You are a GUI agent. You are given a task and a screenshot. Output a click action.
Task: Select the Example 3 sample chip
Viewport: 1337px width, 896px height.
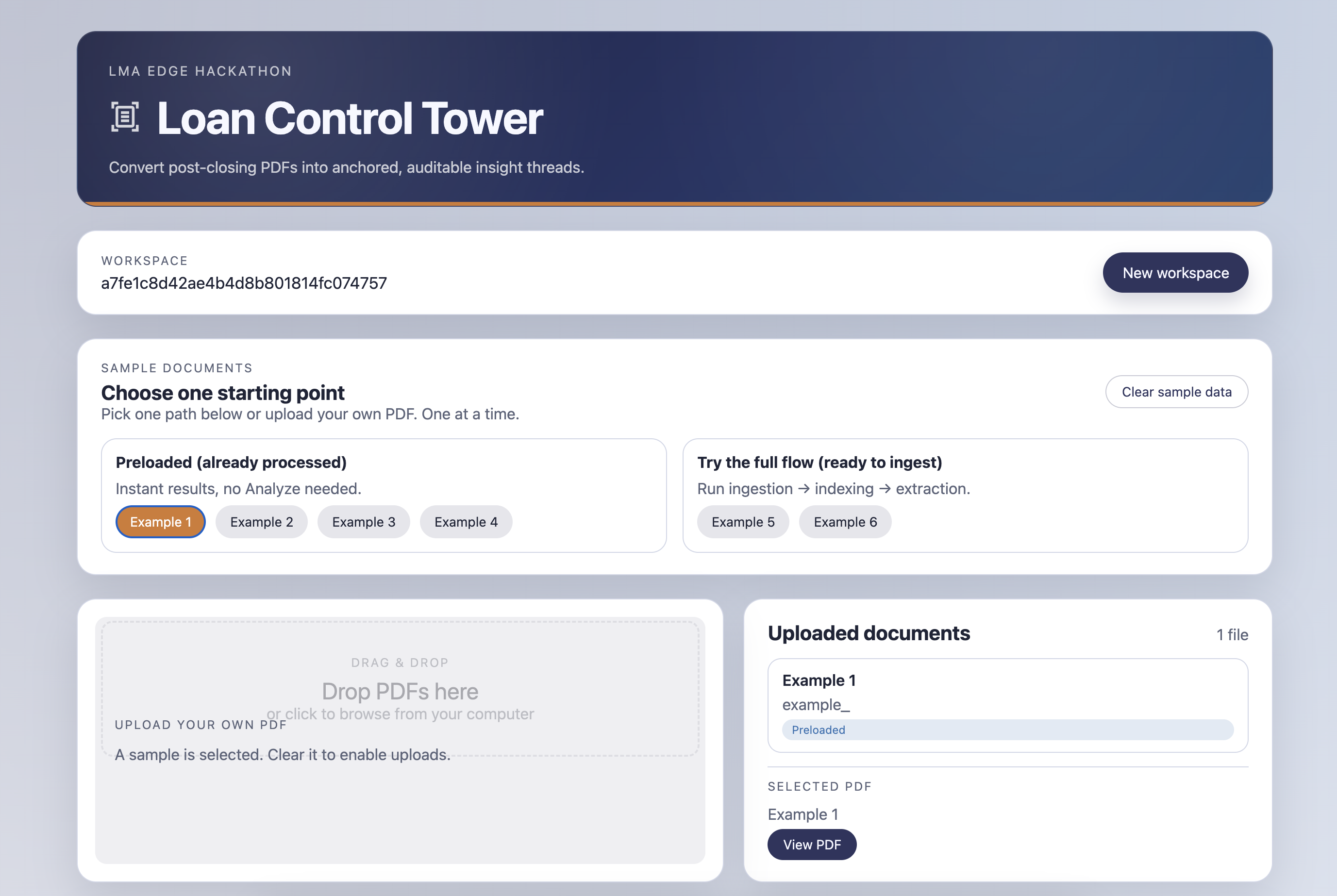(364, 522)
